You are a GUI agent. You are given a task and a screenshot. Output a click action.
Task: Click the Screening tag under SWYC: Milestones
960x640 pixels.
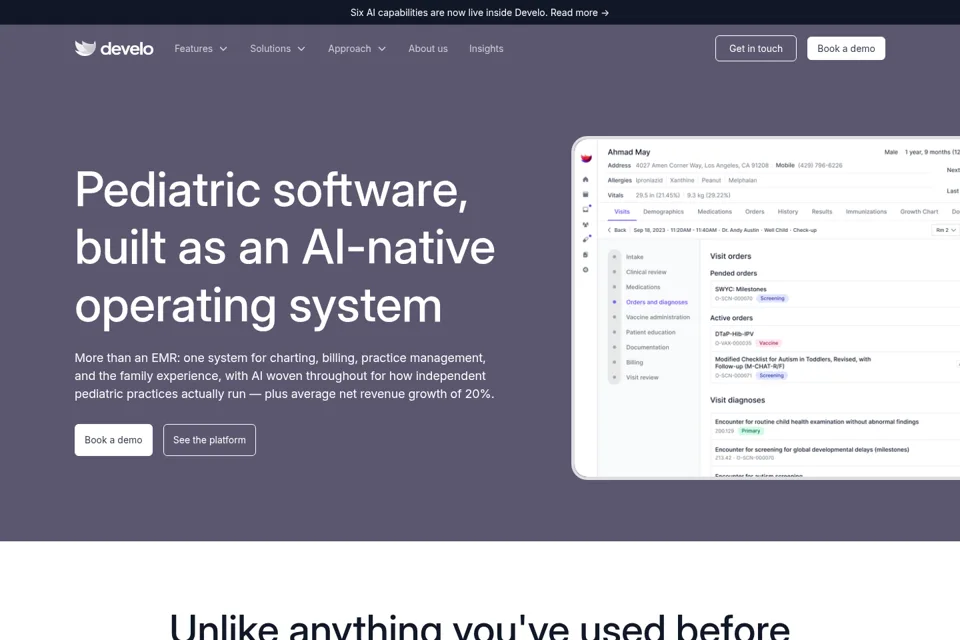(x=772, y=298)
